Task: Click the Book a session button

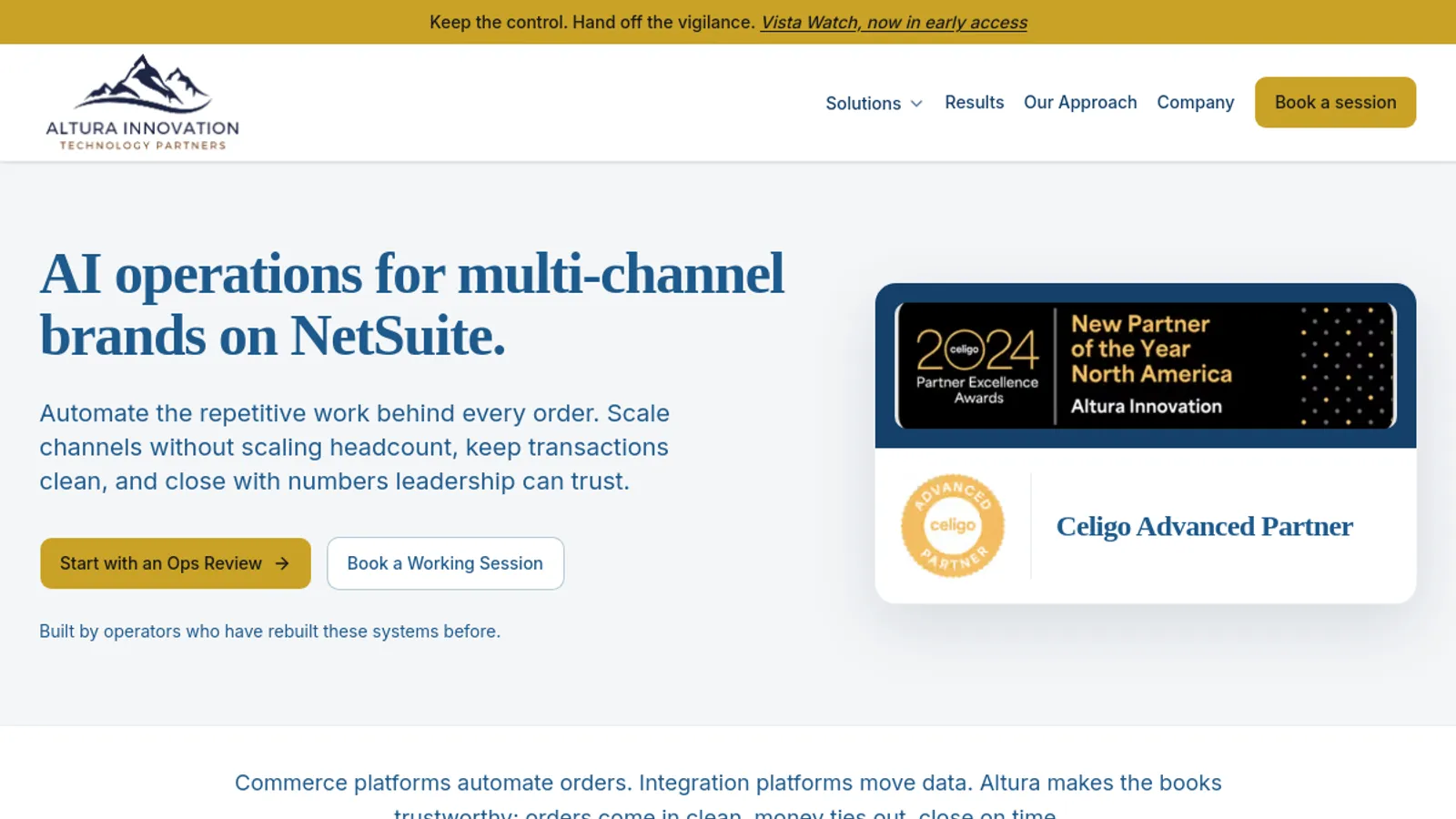Action: point(1335,102)
